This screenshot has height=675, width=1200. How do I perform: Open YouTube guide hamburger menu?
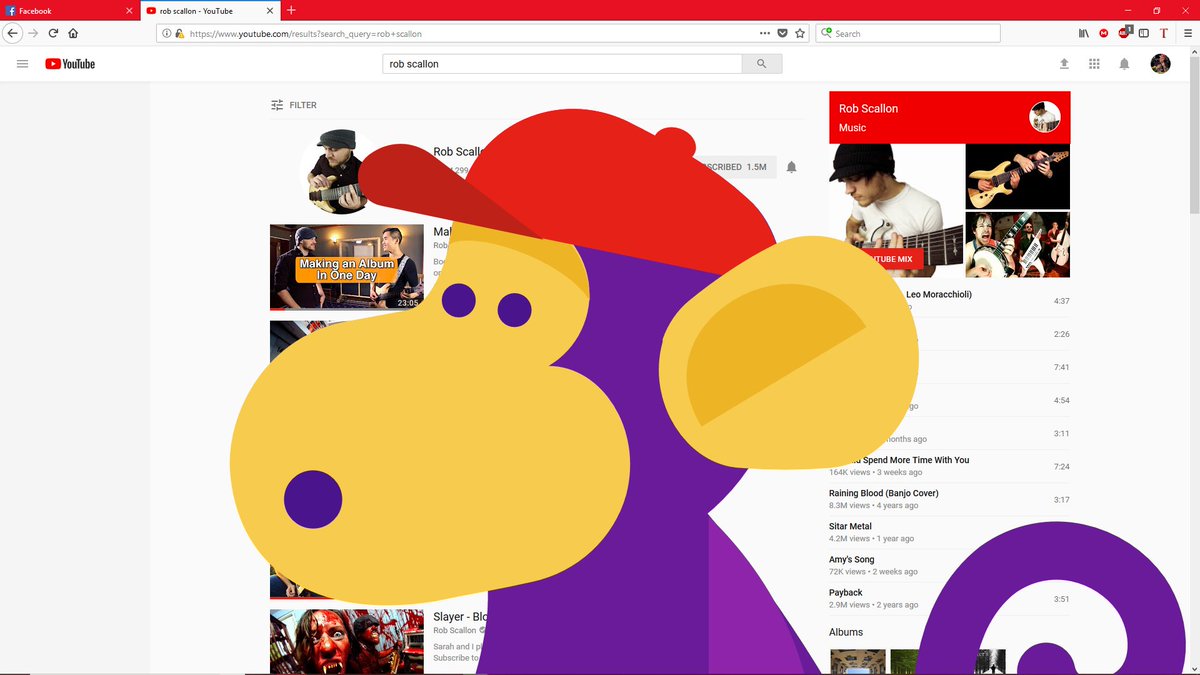[23, 64]
